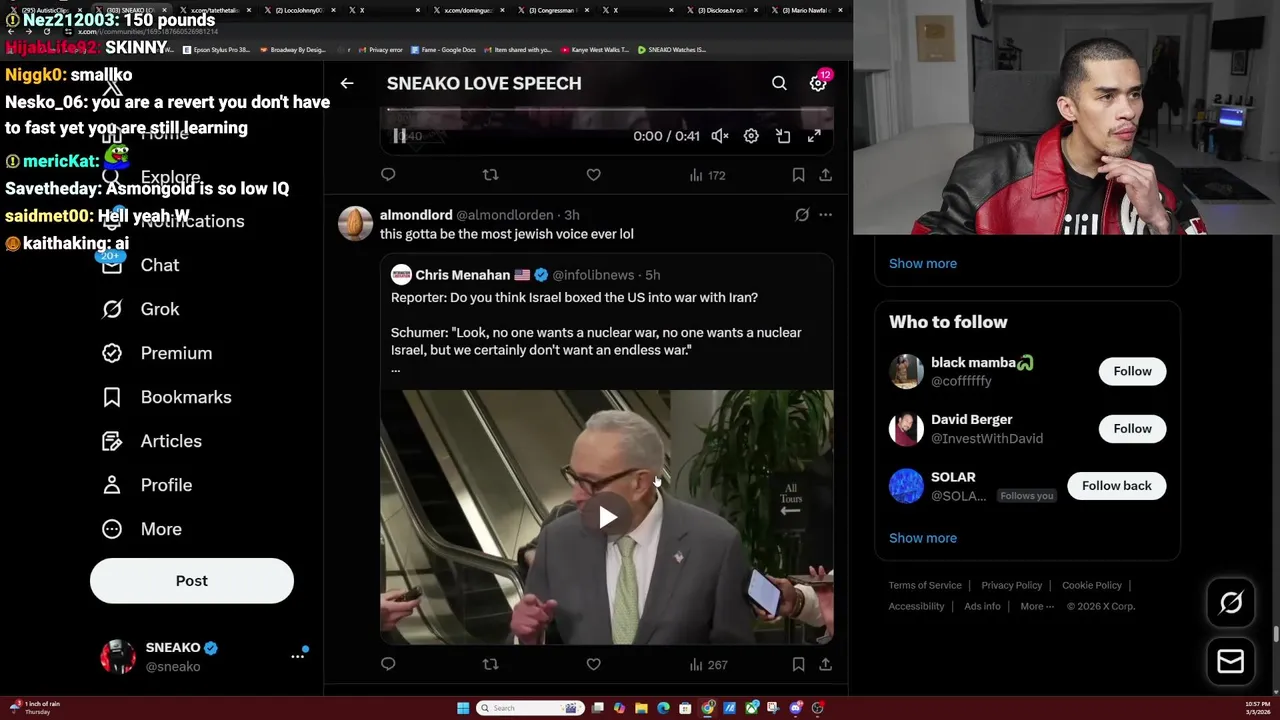1280x720 pixels.
Task: Follow back SOLAR
Action: 1116,486
